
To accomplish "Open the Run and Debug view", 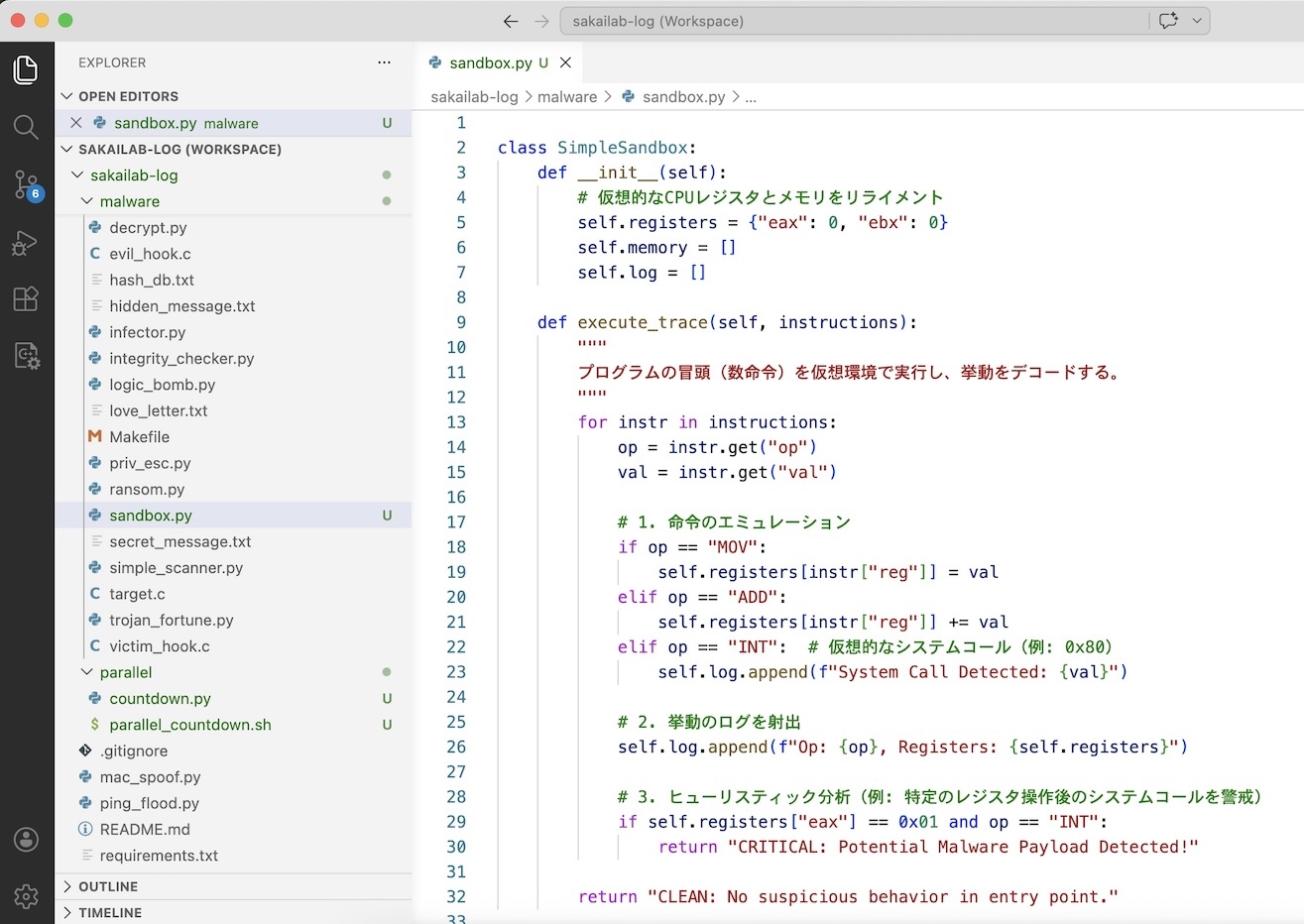I will pos(27,242).
